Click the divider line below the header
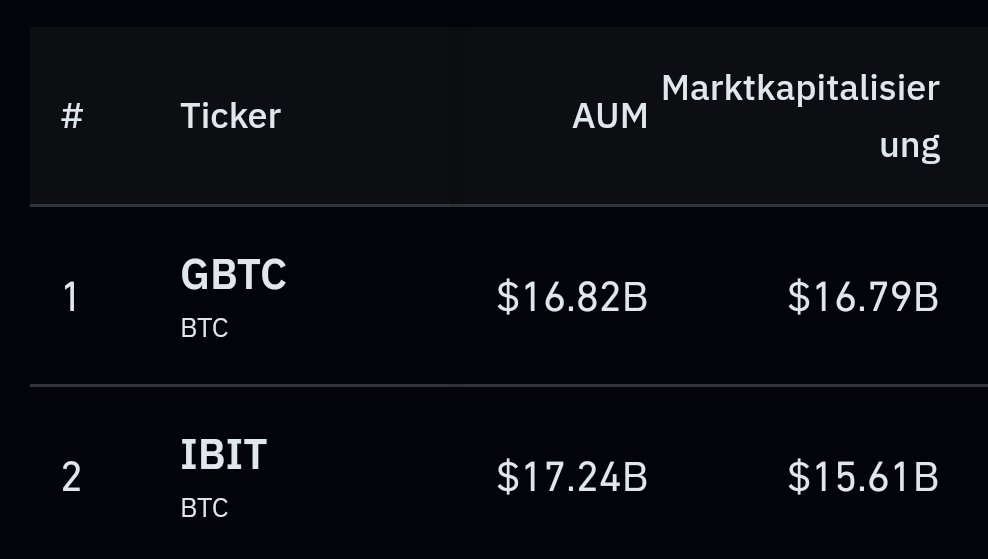Screen dimensions: 988x559 point(500,205)
